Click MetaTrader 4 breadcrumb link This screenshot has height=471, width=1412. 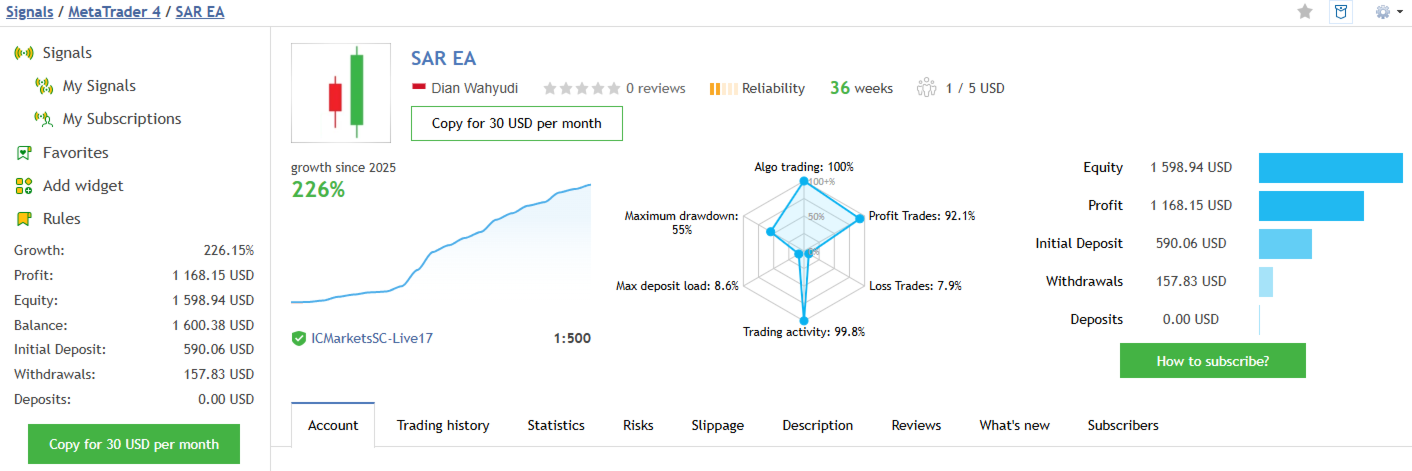click(x=114, y=12)
